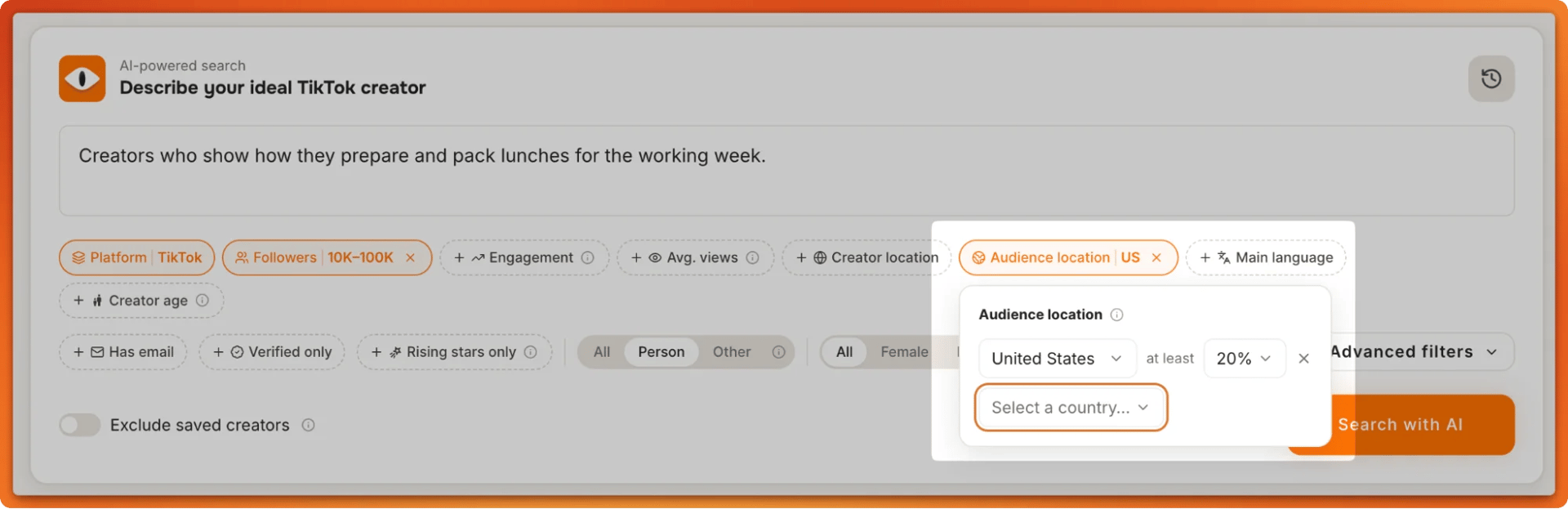Click the info icon beside Exclude saved creators
The height and width of the screenshot is (509, 1568).
[308, 425]
